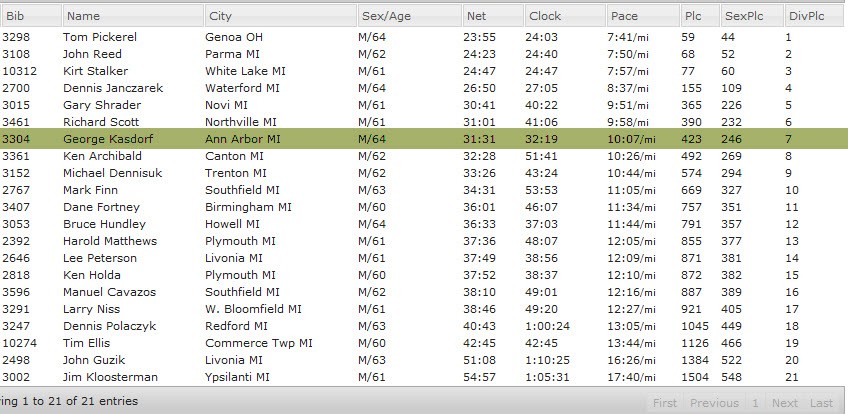The width and height of the screenshot is (848, 414).
Task: Sort the table by Bib column
Action: click(x=30, y=16)
